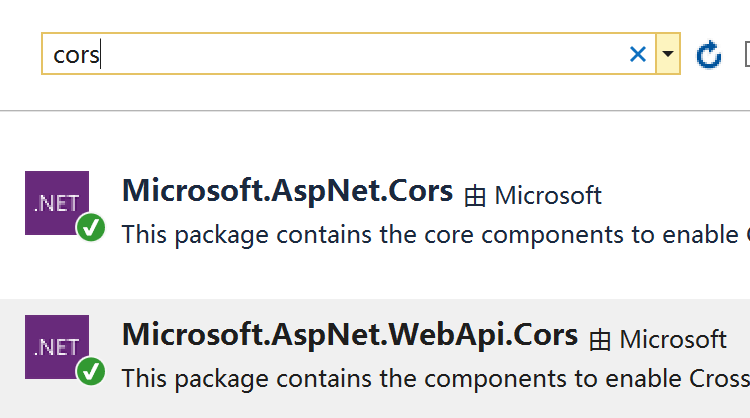
Task: Click the Microsoft author of Microsoft.AspNet.Cors
Action: coord(548,195)
